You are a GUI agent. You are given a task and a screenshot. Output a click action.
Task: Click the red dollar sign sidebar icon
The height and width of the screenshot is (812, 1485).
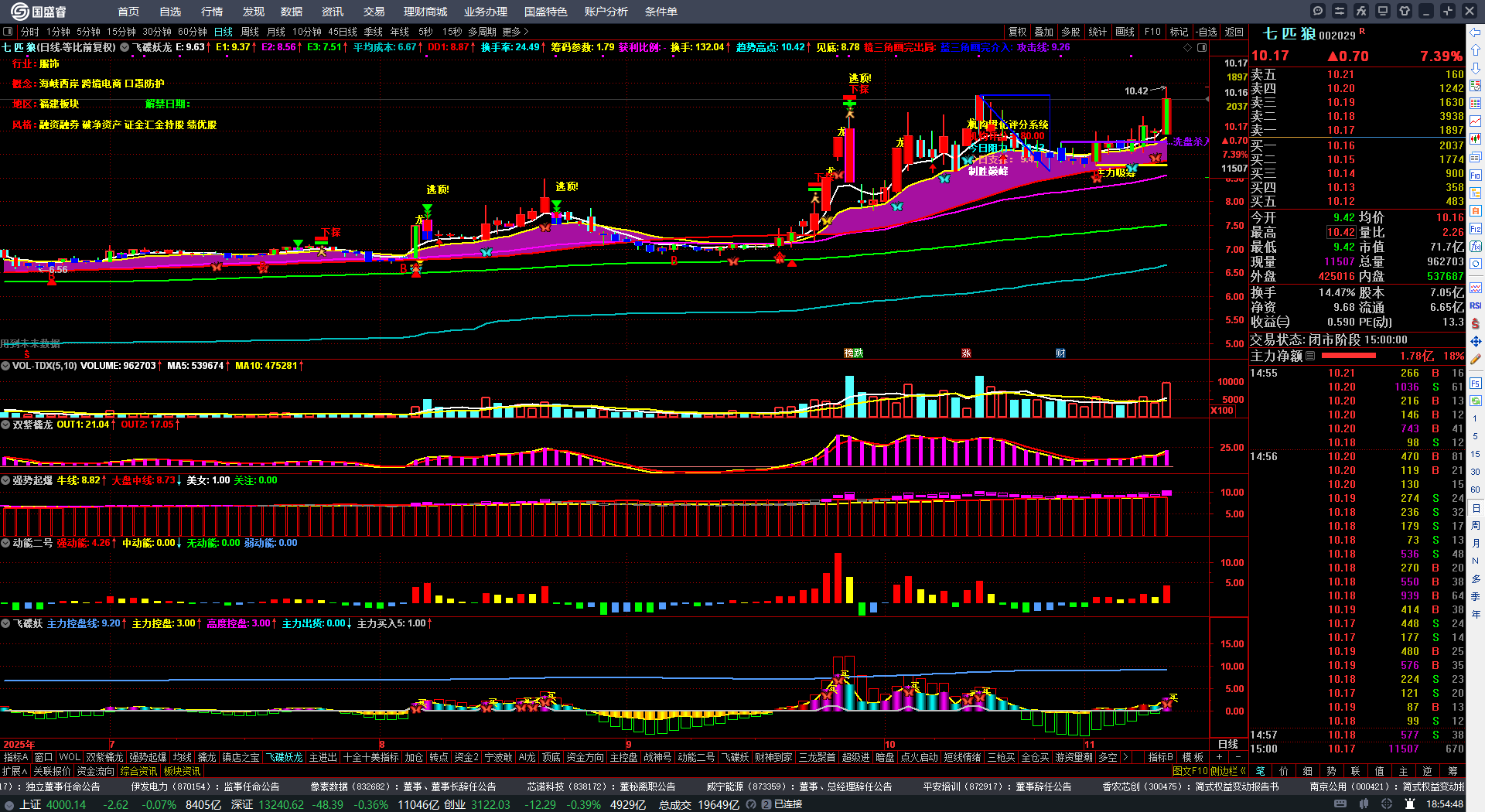coord(1476,323)
